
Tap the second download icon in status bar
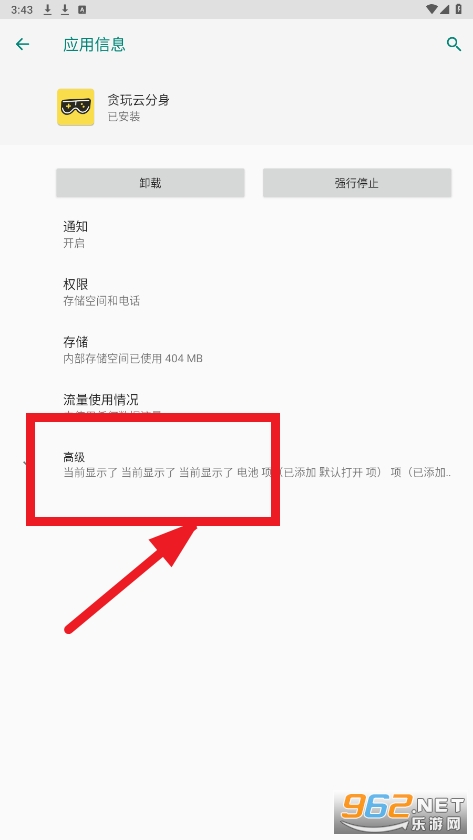click(65, 9)
